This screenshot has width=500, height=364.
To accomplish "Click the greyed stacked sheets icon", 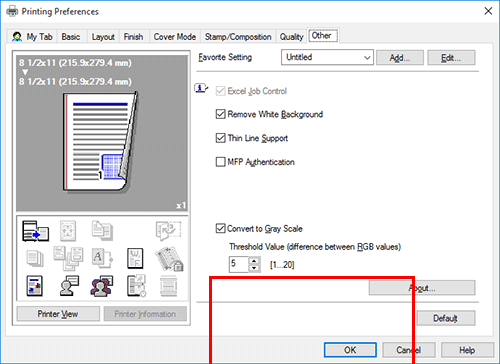I will [x=35, y=258].
